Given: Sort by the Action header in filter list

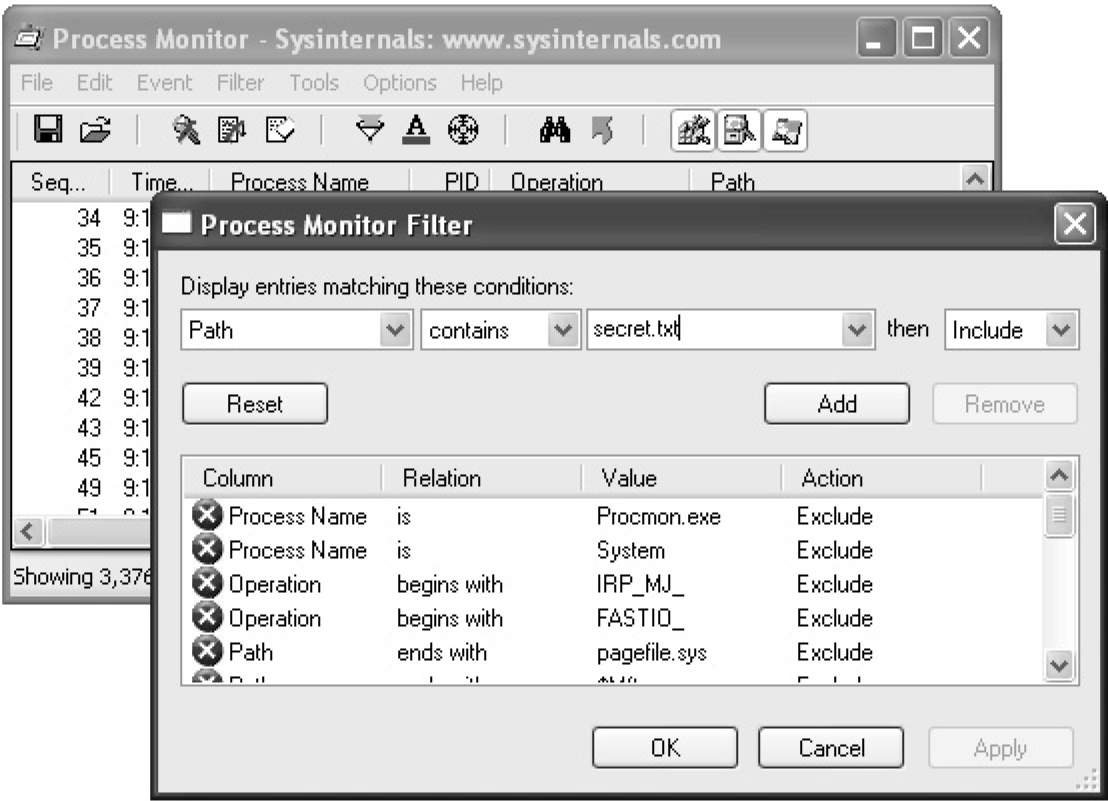Looking at the screenshot, I should tap(882, 478).
